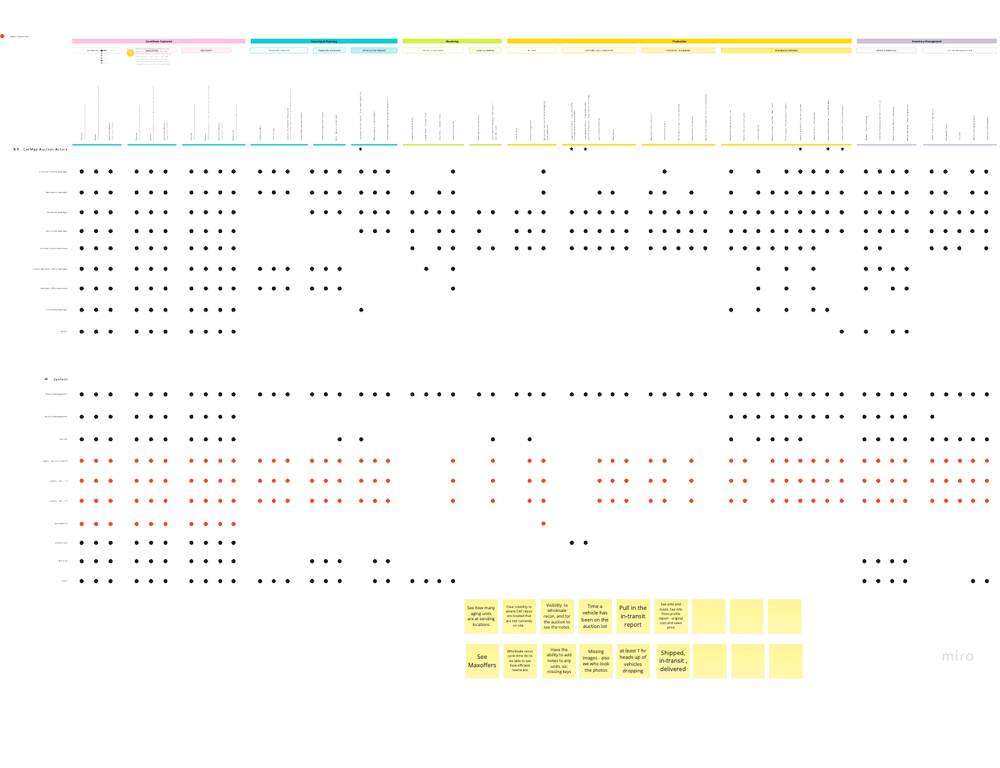Screen dimensions: 1000x768
Task: Select the 'at least 1 hr heads up' sticky
Action: click(633, 661)
